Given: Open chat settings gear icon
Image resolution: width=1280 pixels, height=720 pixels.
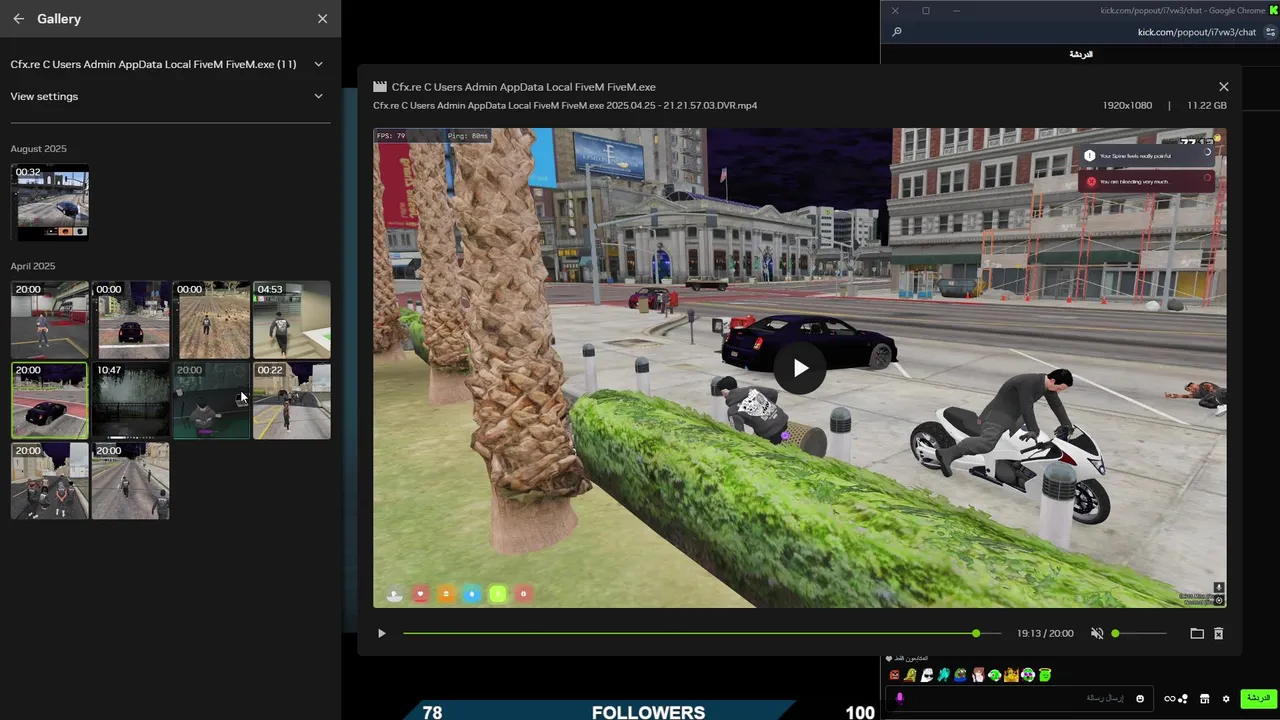Looking at the screenshot, I should click(x=1226, y=698).
